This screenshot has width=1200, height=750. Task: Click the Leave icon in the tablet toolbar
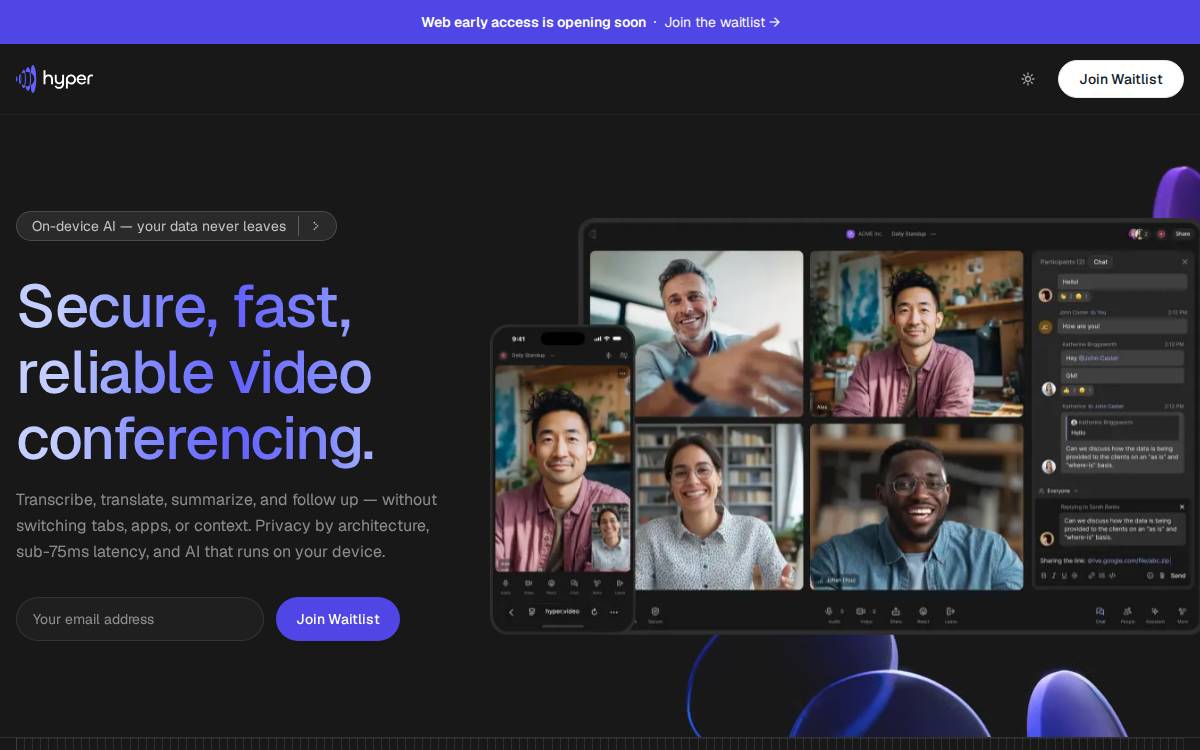pos(951,611)
